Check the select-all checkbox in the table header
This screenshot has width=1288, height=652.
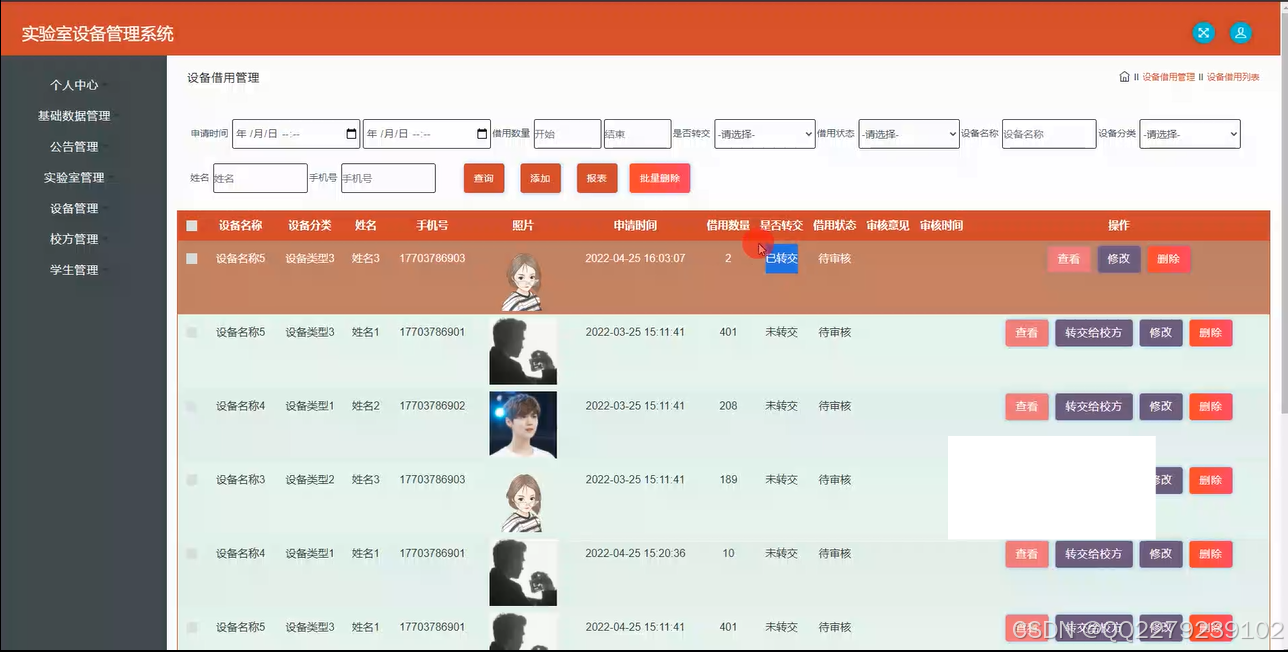(x=192, y=225)
